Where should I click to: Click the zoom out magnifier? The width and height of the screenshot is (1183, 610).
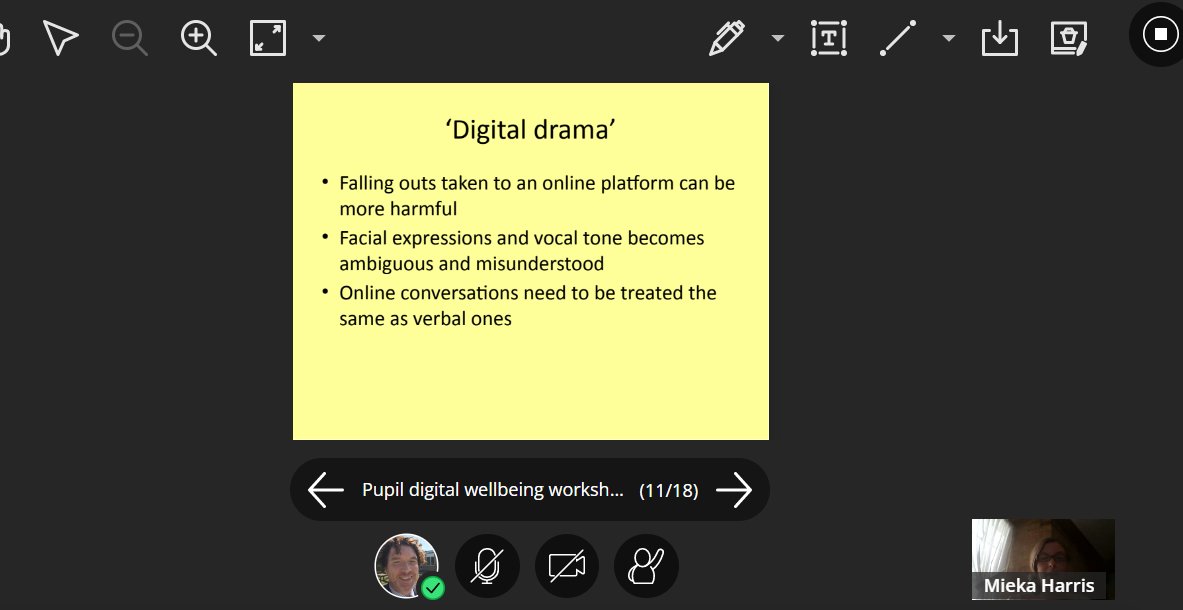(x=130, y=38)
